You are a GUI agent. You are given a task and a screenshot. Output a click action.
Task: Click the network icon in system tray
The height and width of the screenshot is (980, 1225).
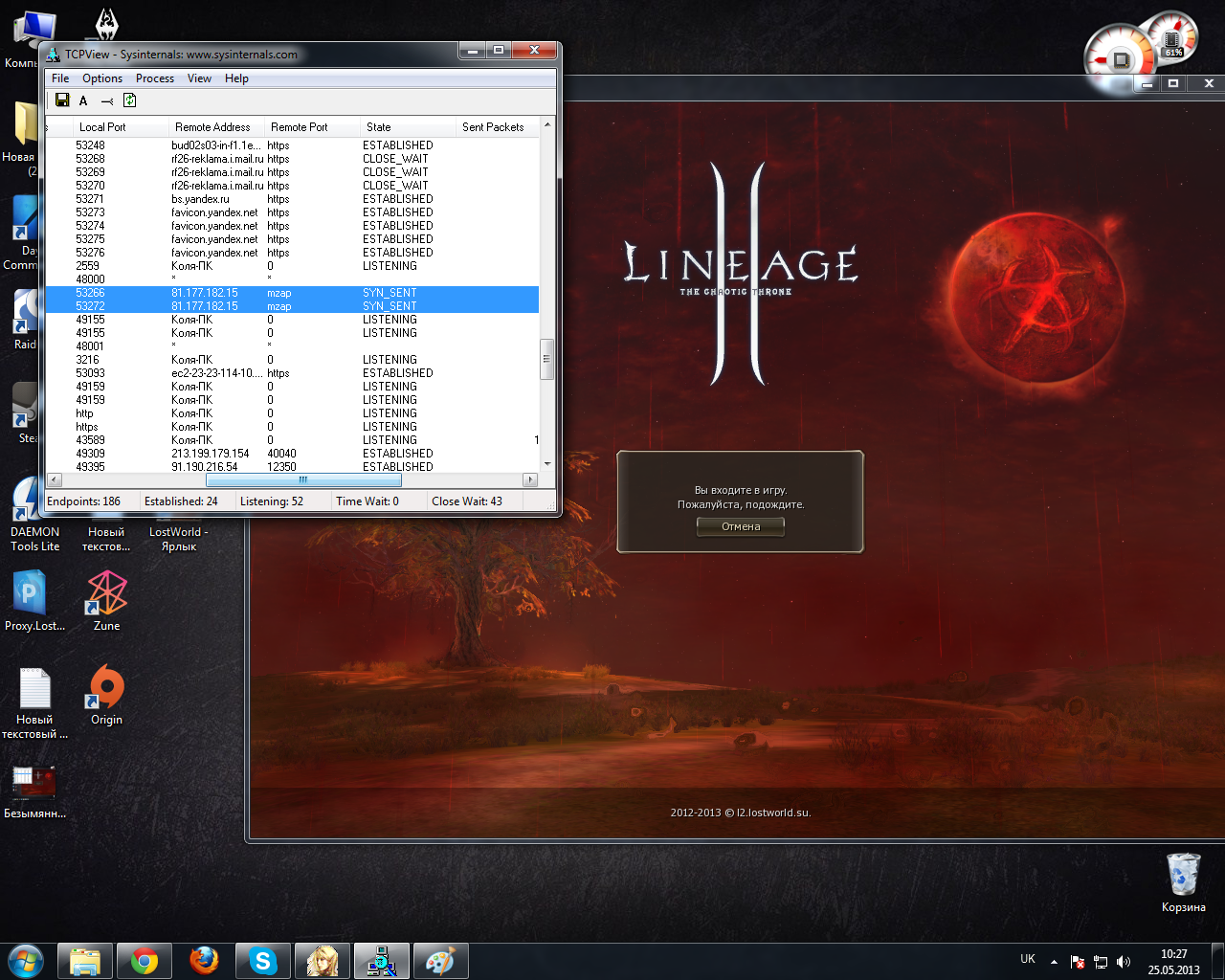click(x=1101, y=962)
